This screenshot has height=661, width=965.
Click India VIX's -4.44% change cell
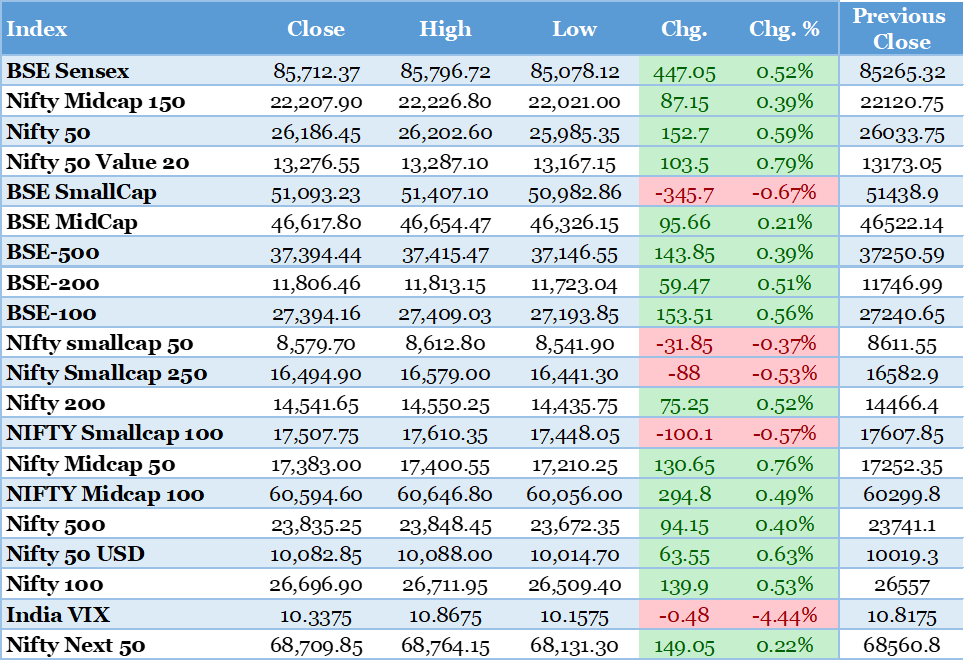(x=784, y=614)
